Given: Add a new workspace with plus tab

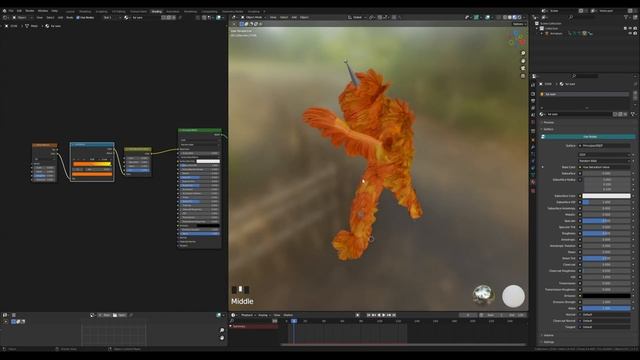Looking at the screenshot, I should click(x=264, y=11).
